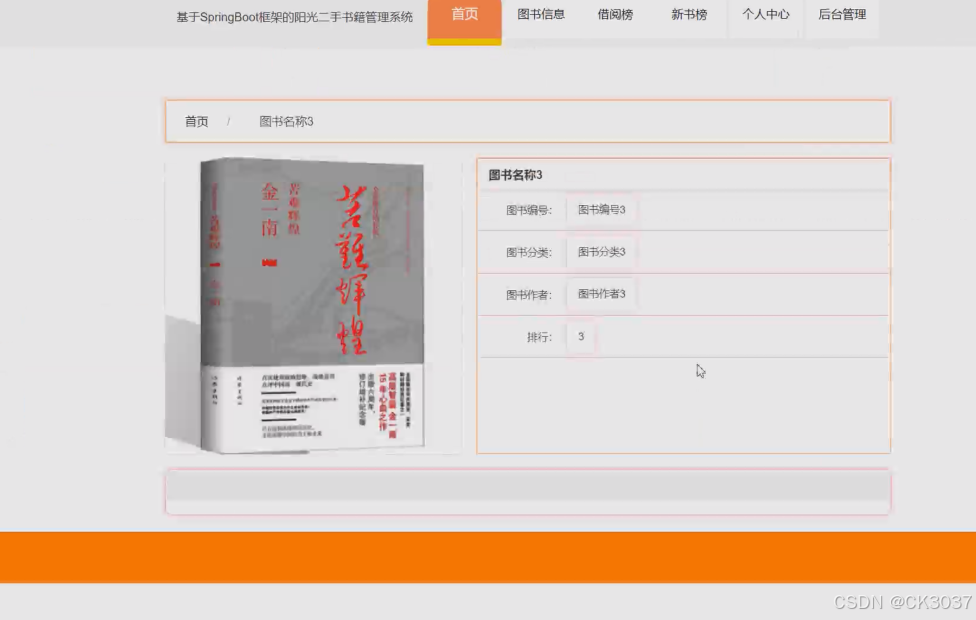976x620 pixels.
Task: Go to 个人中心 from the navigation bar
Action: (x=764, y=15)
